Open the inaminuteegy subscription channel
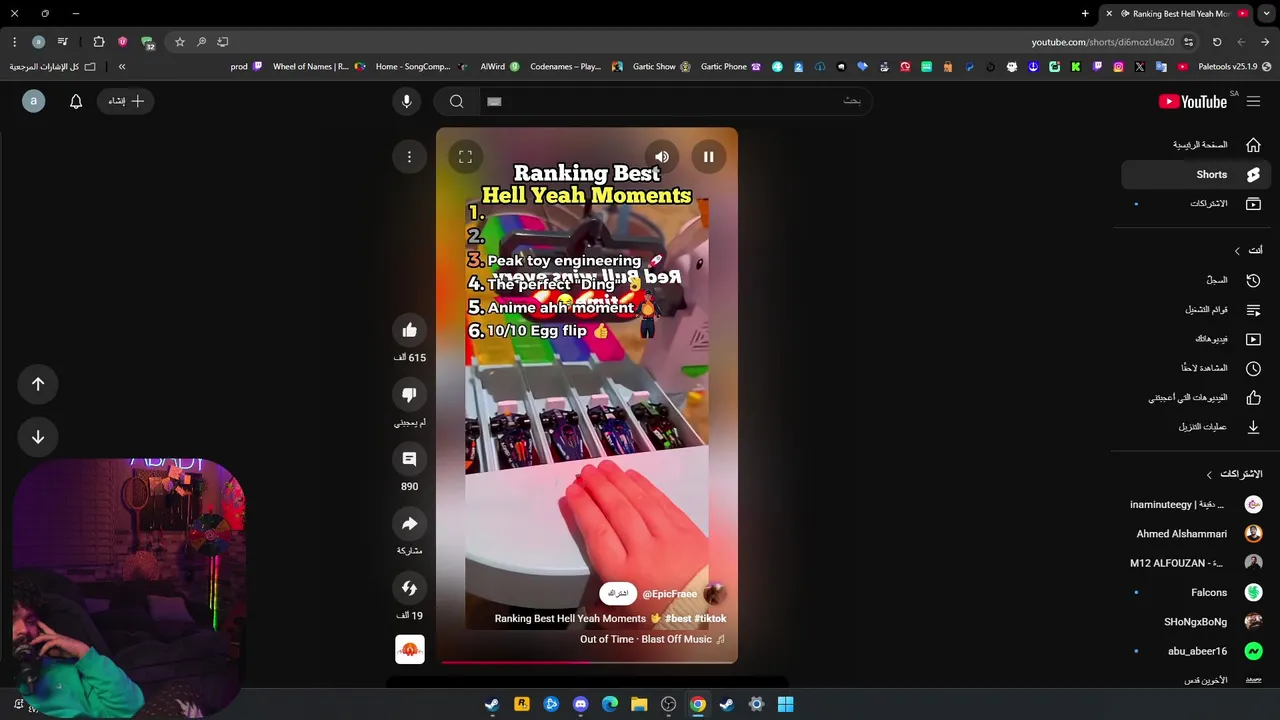1280x720 pixels. pyautogui.click(x=1196, y=505)
